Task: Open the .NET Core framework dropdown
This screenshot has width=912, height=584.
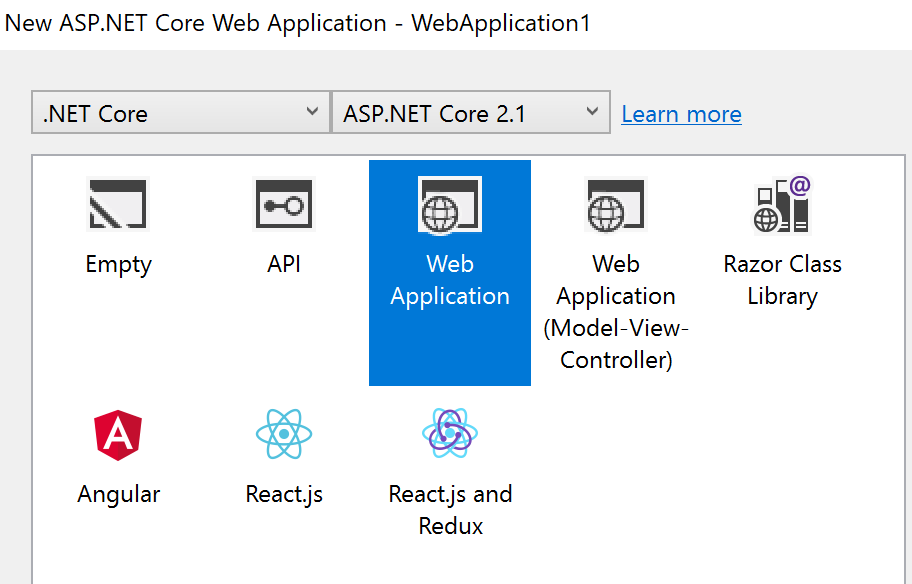Action: [x=181, y=112]
